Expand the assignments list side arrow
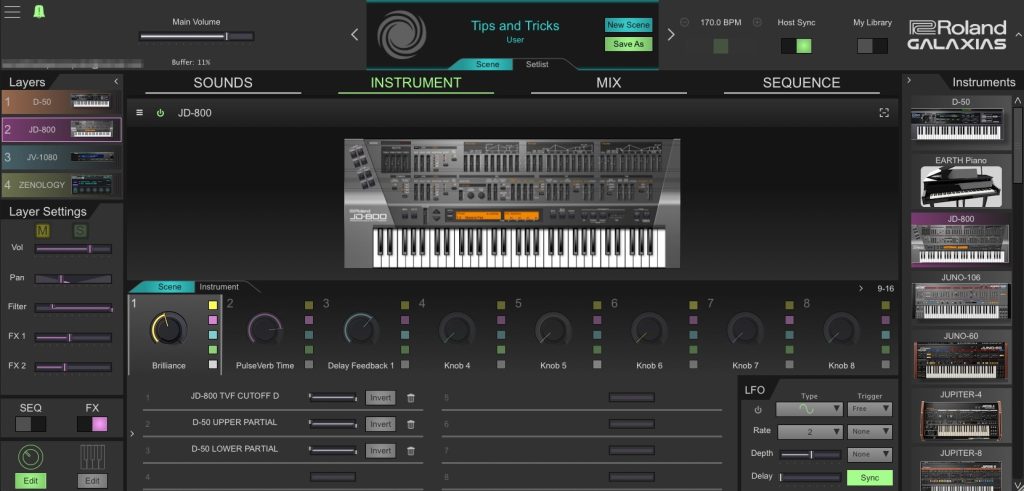The height and width of the screenshot is (491, 1024). click(132, 434)
